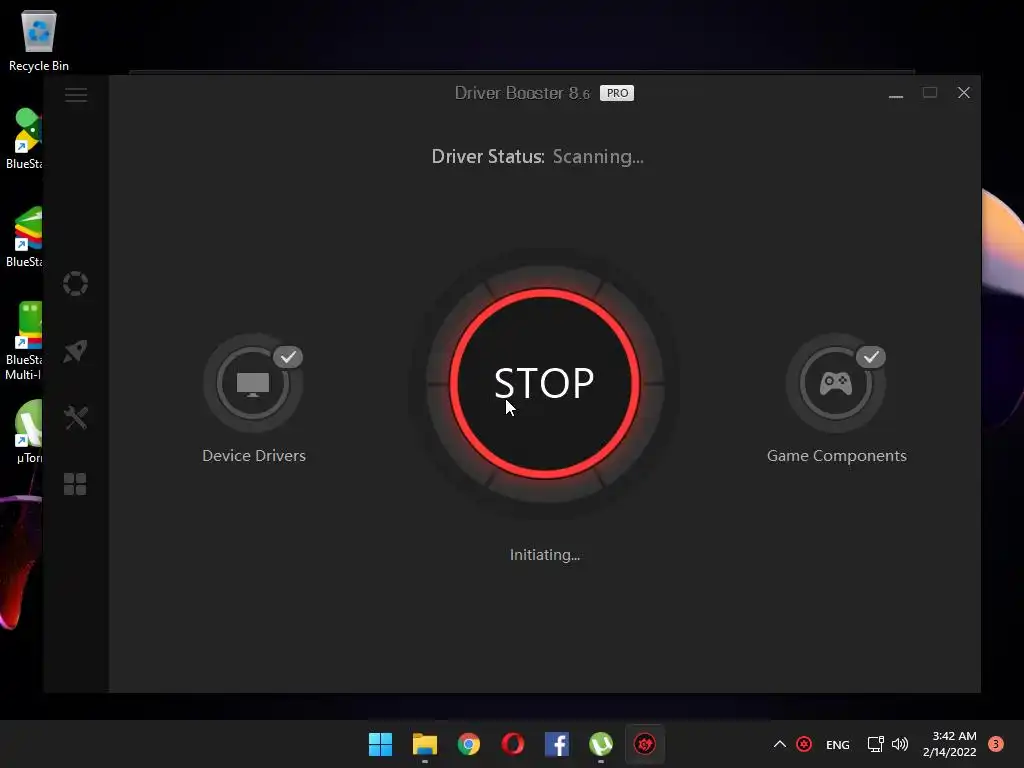
Task: Select the Device Drivers monitor icon
Action: [x=253, y=383]
